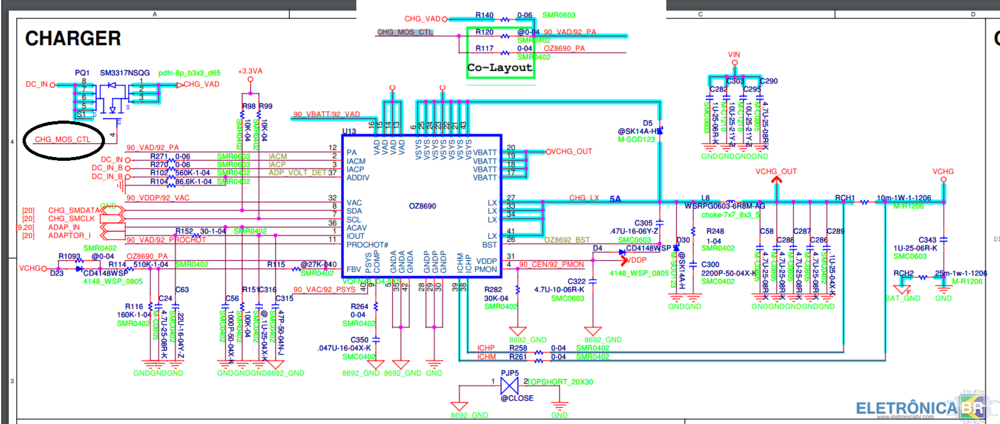Click the R140 resistor in Co-Layout
This screenshot has width=1000, height=424.
tap(485, 17)
